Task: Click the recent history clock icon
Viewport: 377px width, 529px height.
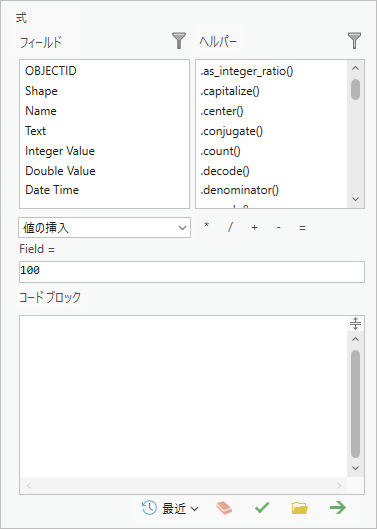Action: click(149, 508)
